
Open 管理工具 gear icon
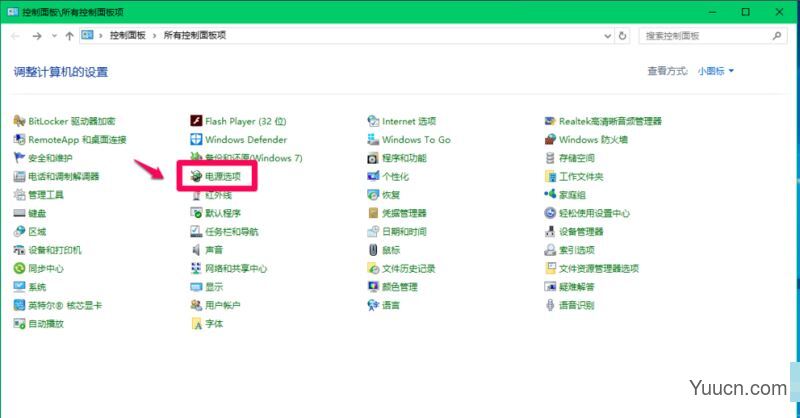[19, 194]
